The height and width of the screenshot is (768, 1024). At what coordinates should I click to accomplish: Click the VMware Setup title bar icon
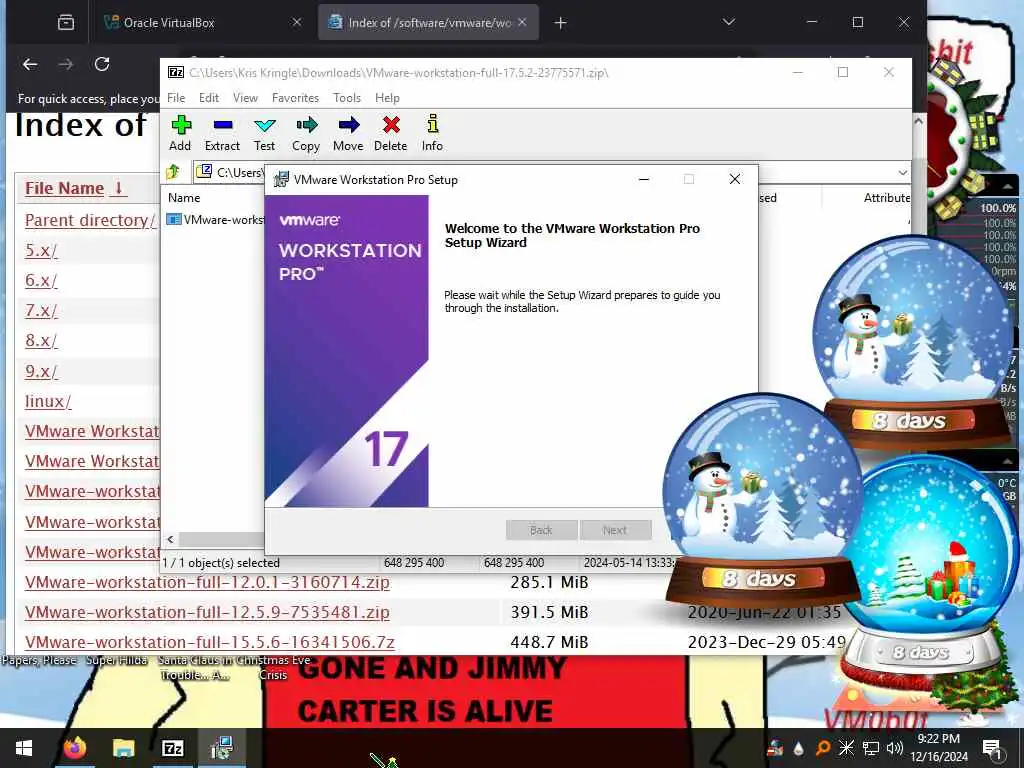tap(281, 180)
